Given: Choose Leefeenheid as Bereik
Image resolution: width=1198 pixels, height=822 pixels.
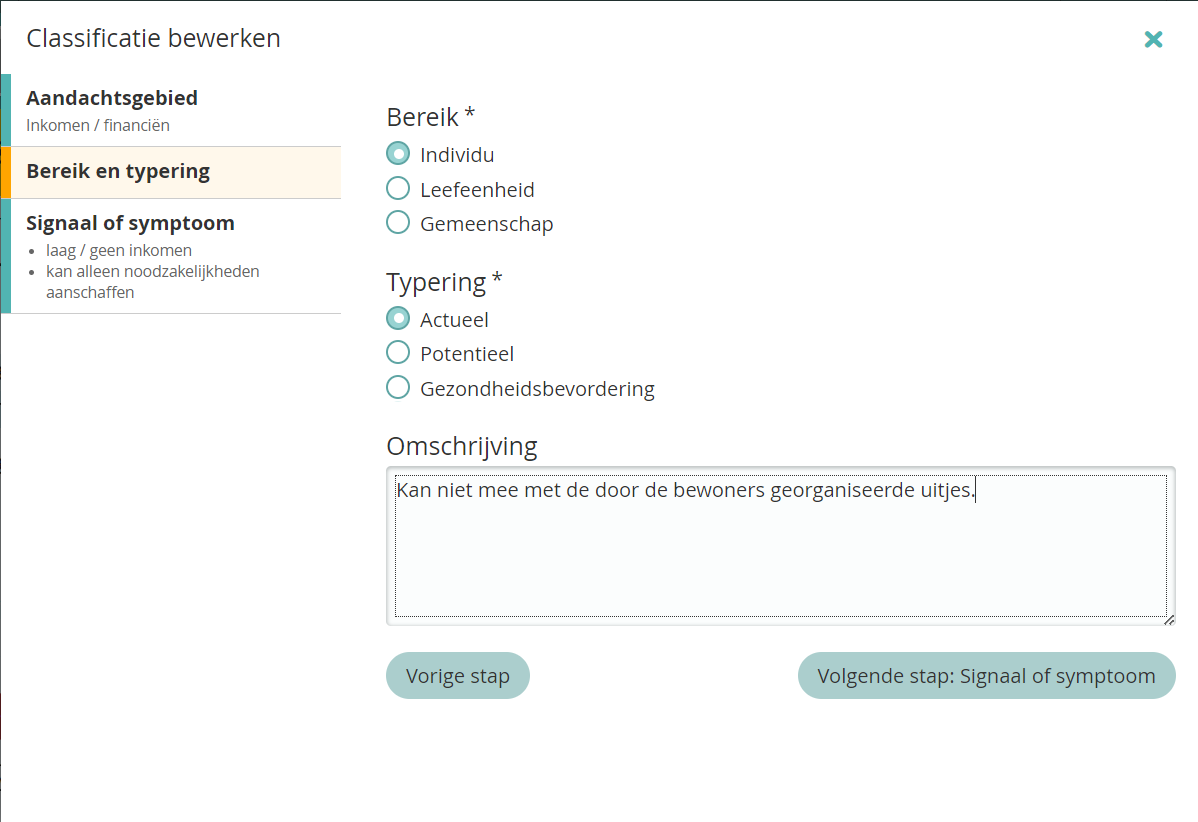Looking at the screenshot, I should coord(398,189).
